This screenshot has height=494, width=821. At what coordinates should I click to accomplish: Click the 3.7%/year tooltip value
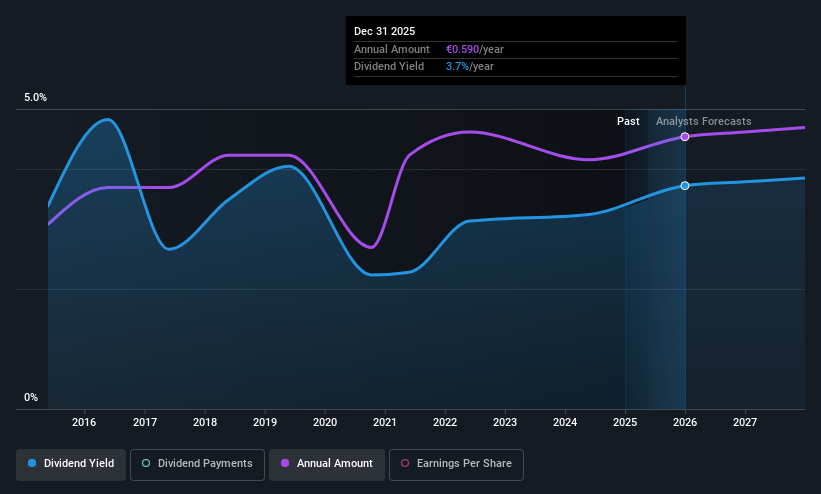click(470, 67)
